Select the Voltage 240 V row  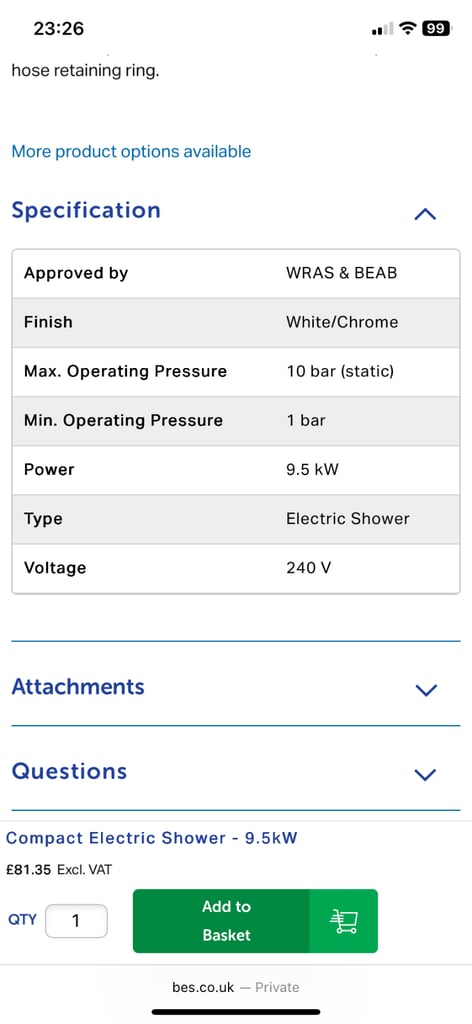click(x=236, y=568)
